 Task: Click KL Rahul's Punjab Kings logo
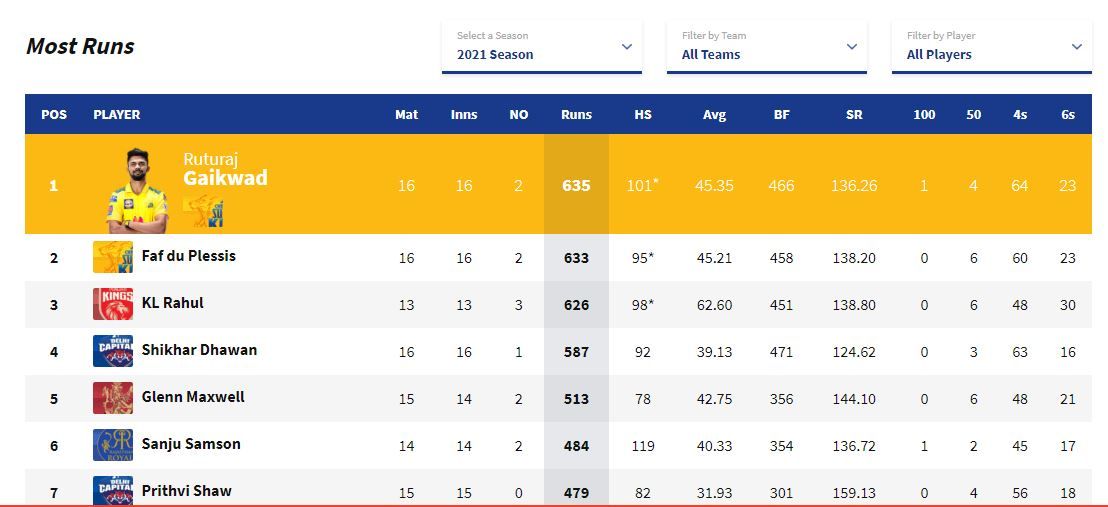coord(112,304)
